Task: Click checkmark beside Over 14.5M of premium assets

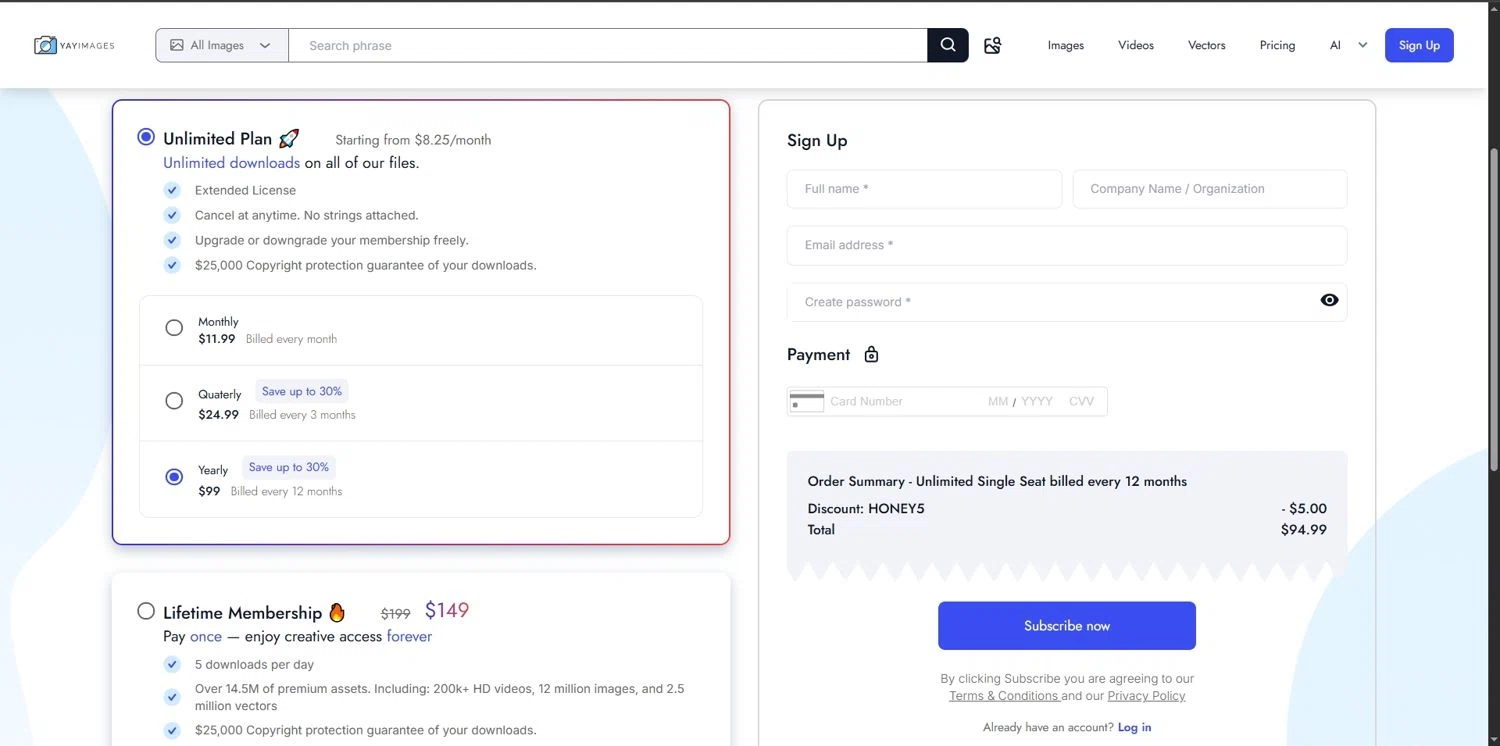Action: (x=172, y=697)
